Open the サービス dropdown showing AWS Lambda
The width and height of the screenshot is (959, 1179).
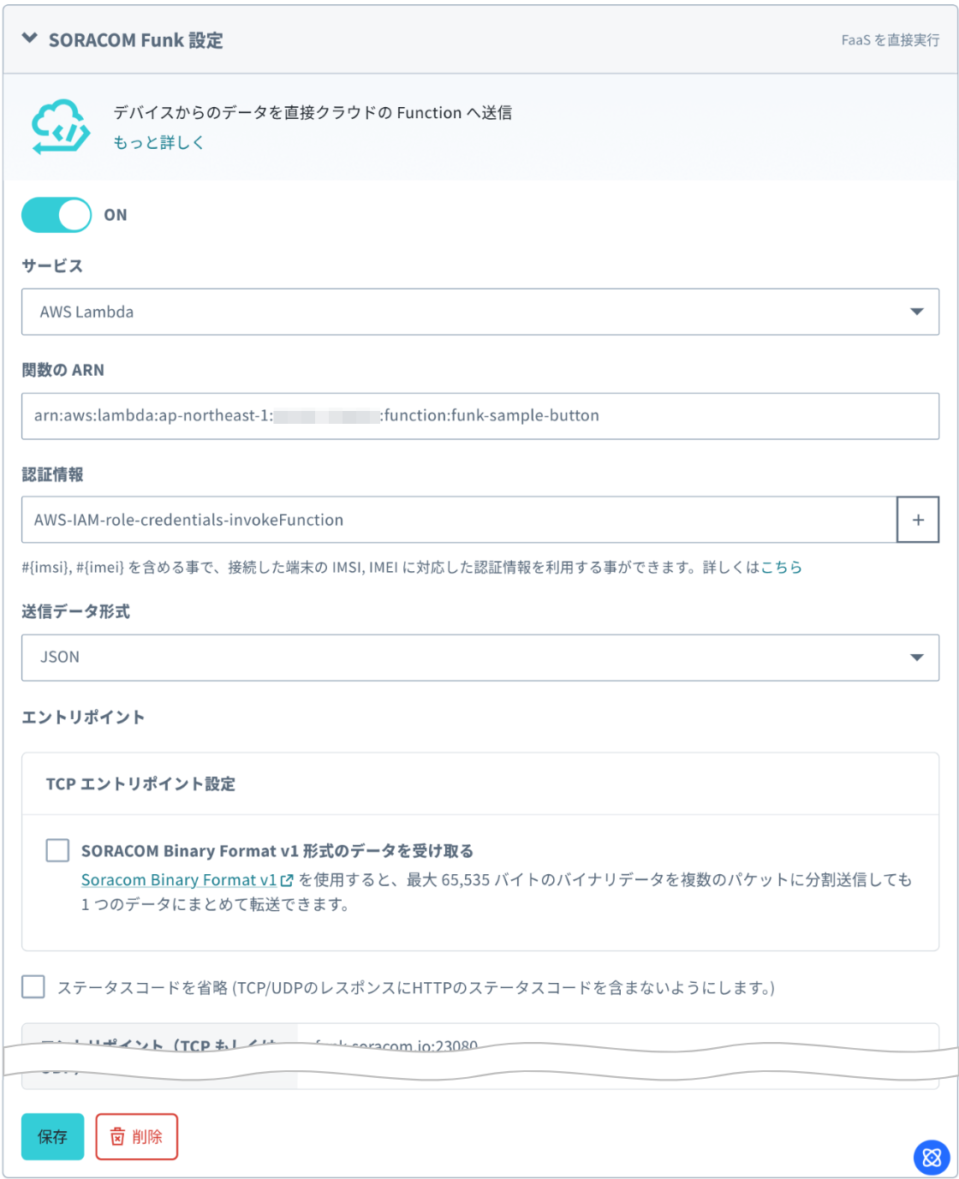click(480, 312)
